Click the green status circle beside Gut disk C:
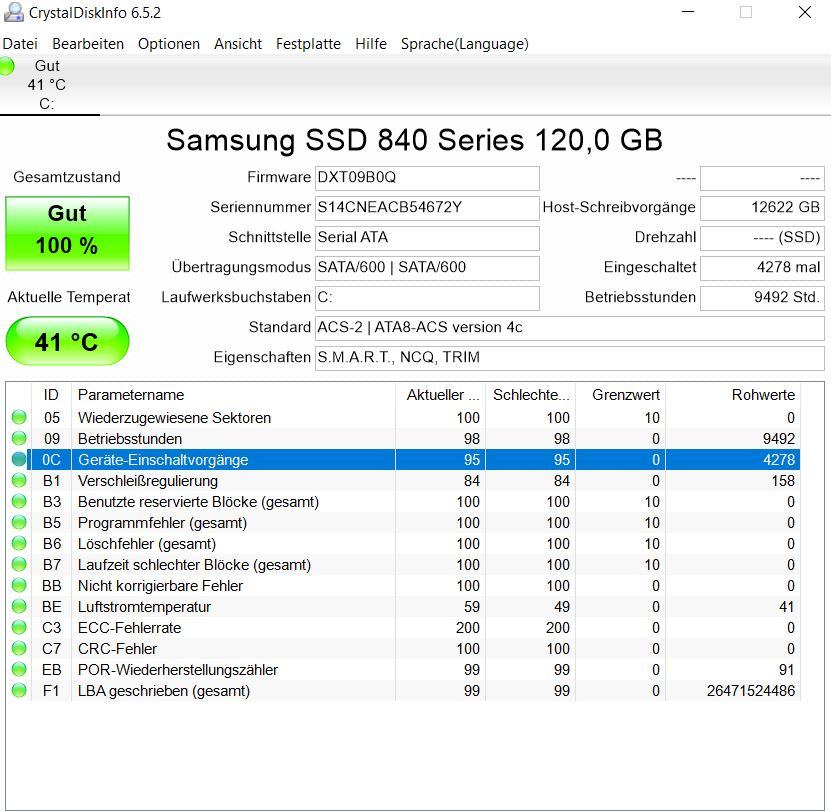This screenshot has width=831, height=812. click(6, 67)
